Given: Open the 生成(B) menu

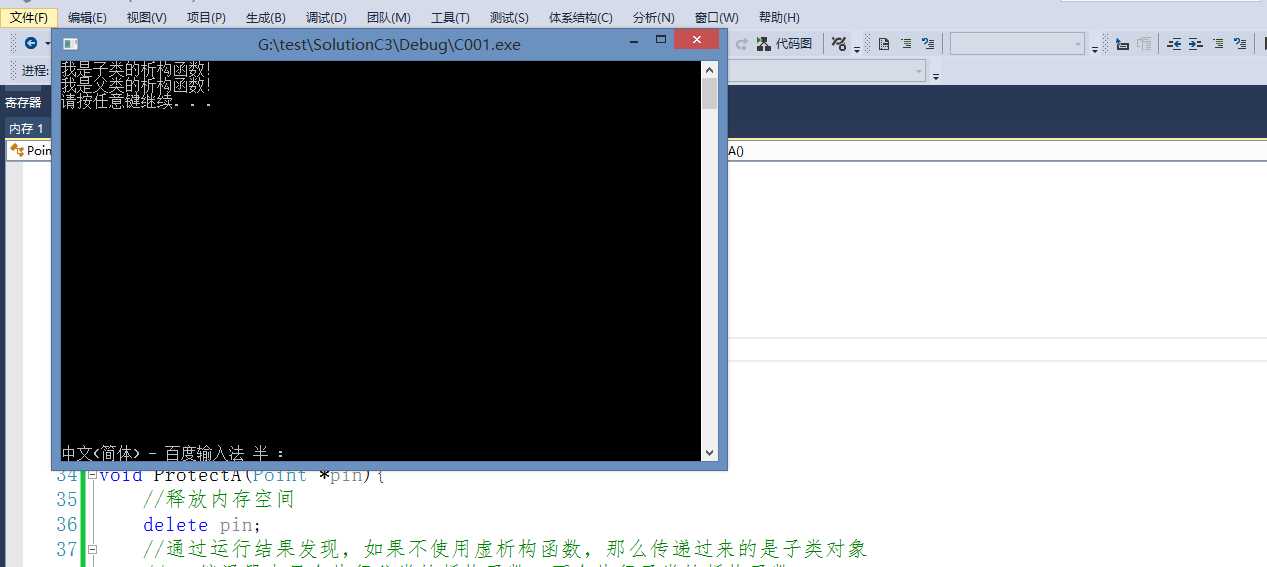Looking at the screenshot, I should pos(265,18).
